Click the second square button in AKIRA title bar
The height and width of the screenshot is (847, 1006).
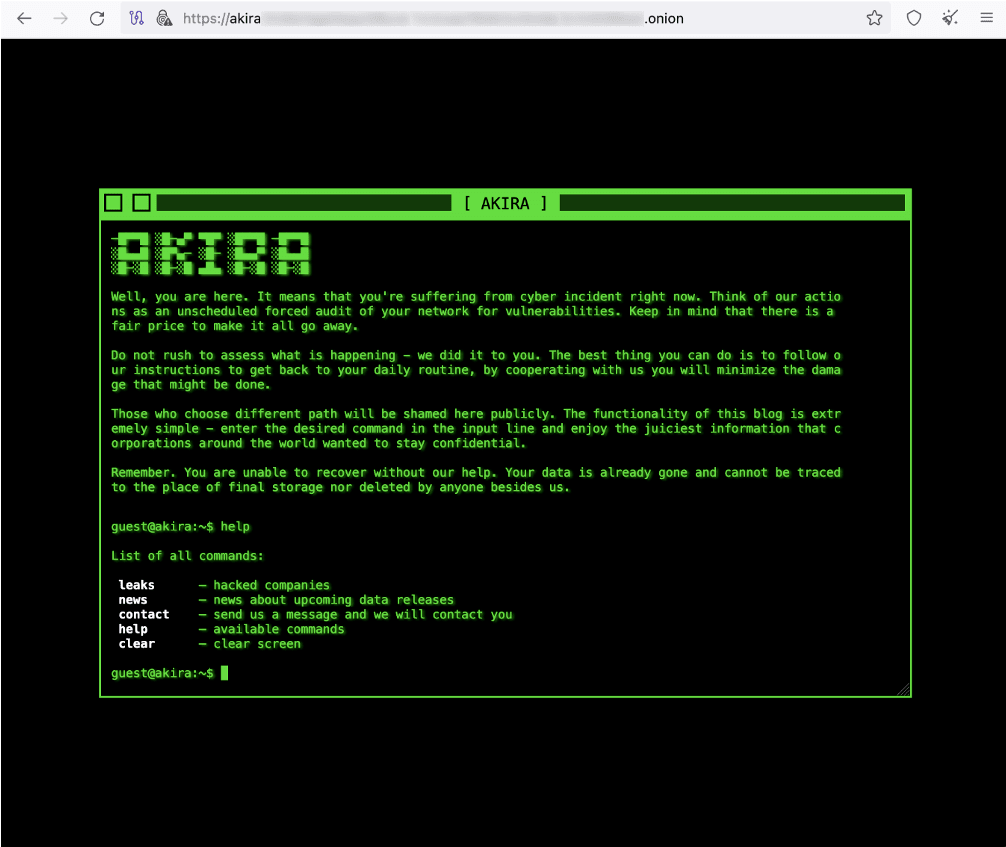click(x=142, y=203)
